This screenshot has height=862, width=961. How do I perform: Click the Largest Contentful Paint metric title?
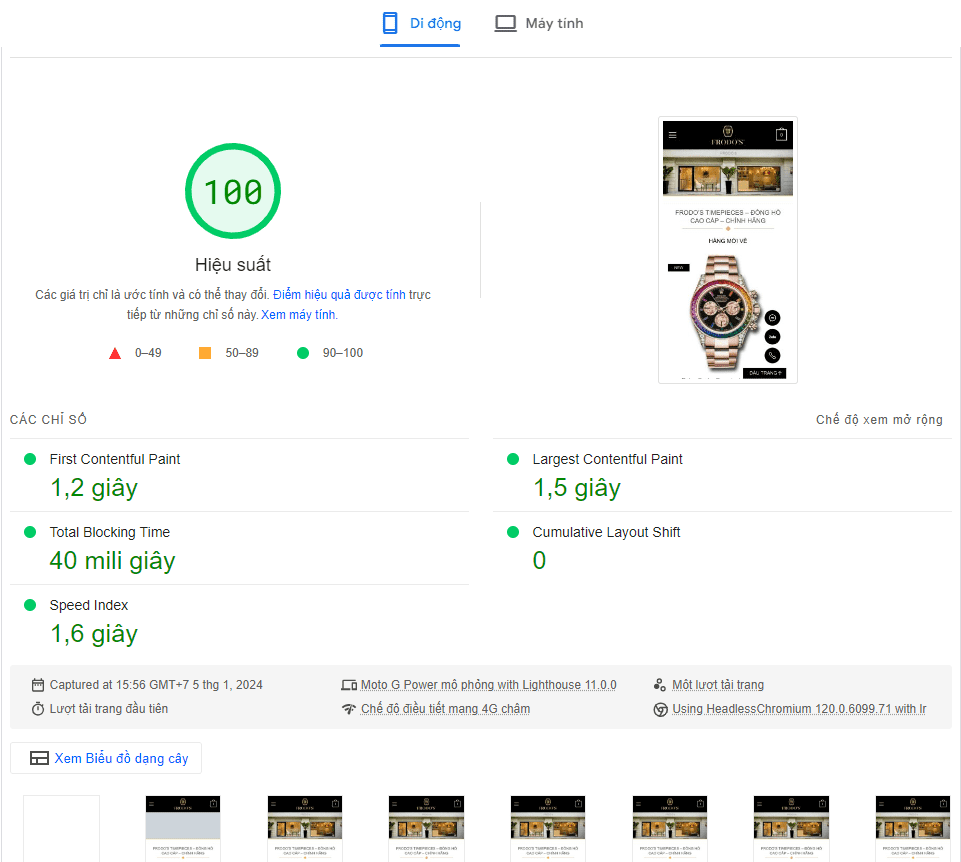[607, 459]
